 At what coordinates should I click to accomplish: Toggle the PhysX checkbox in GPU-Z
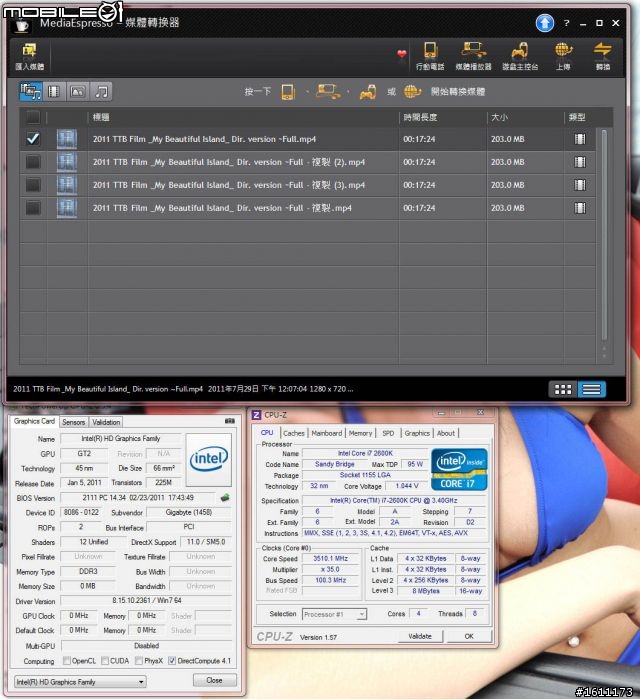139,660
